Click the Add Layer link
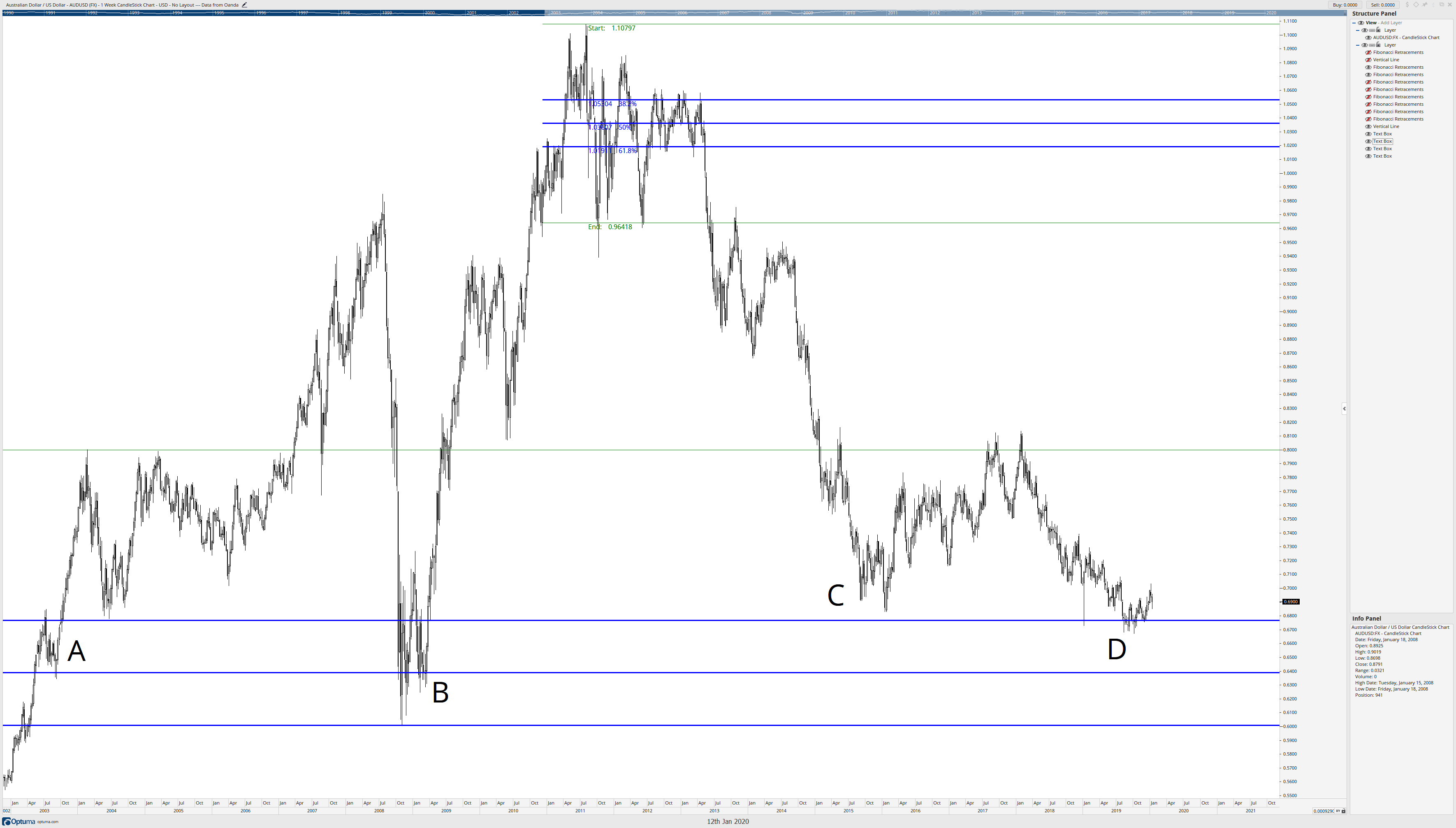The width and height of the screenshot is (1456, 828). [1391, 23]
